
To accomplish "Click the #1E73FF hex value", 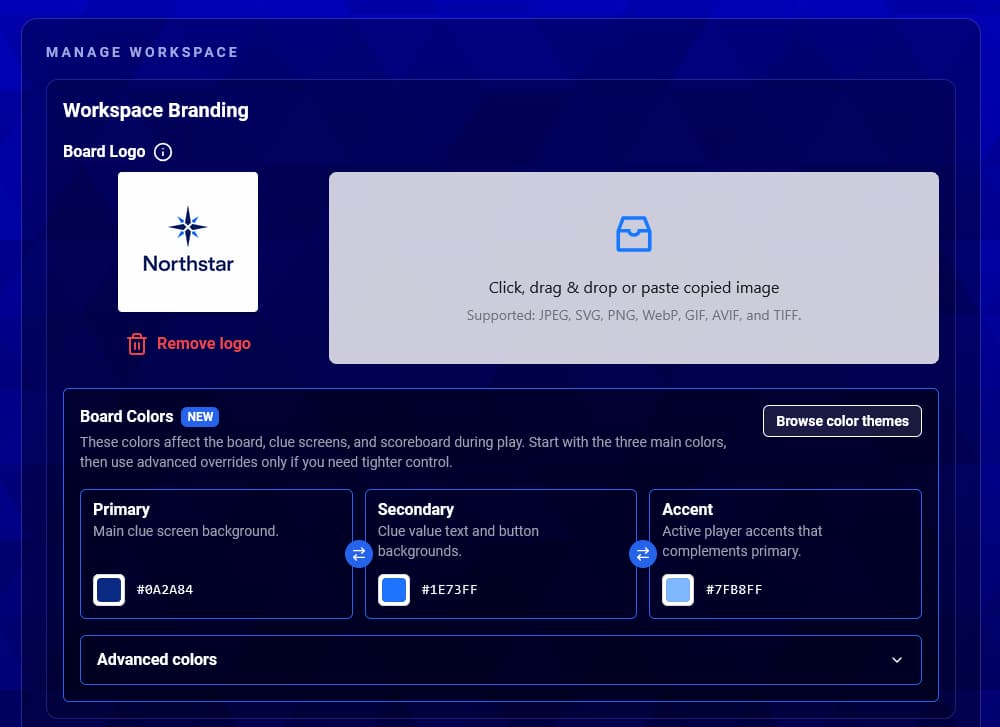I will (x=449, y=589).
